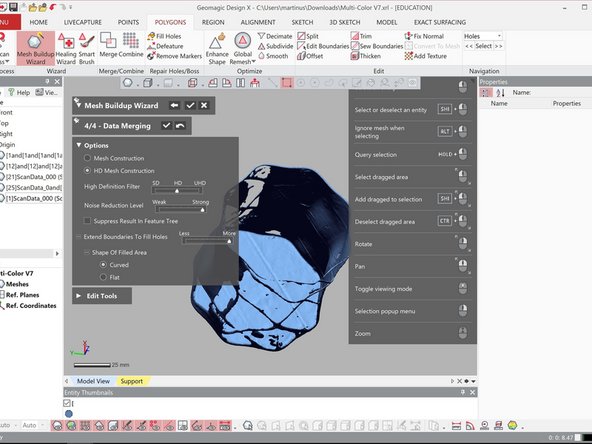
Task: Click Add Texture
Action: [x=426, y=56]
